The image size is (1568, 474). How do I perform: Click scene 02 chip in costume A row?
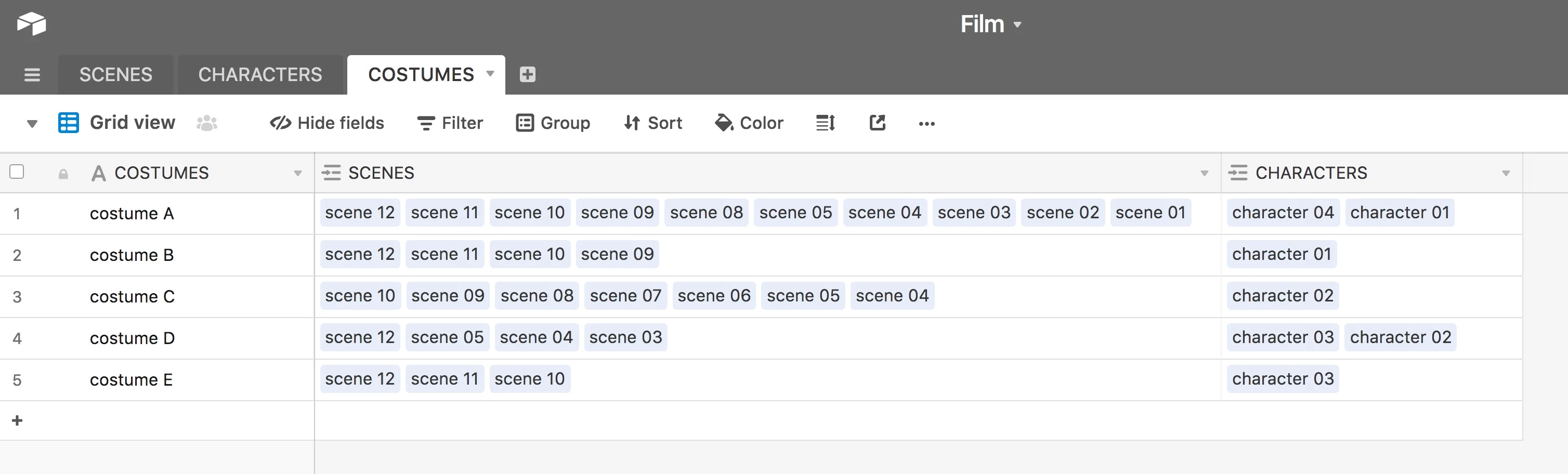(1063, 213)
